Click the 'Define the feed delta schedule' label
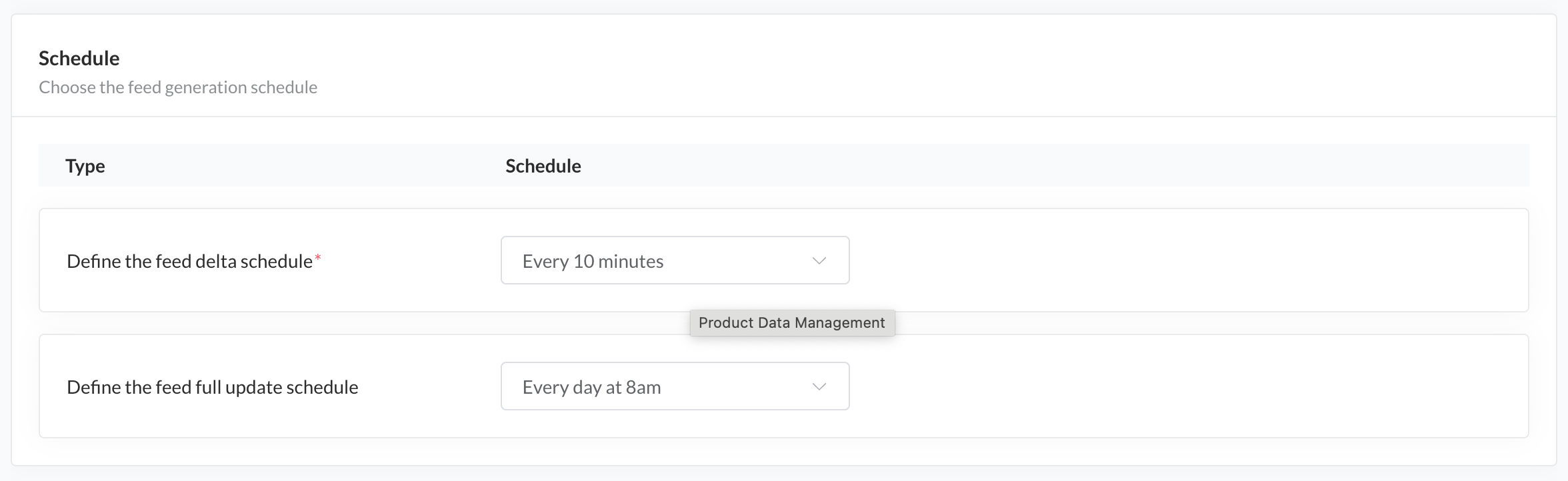Screen dimensions: 1568x481 tap(189, 261)
